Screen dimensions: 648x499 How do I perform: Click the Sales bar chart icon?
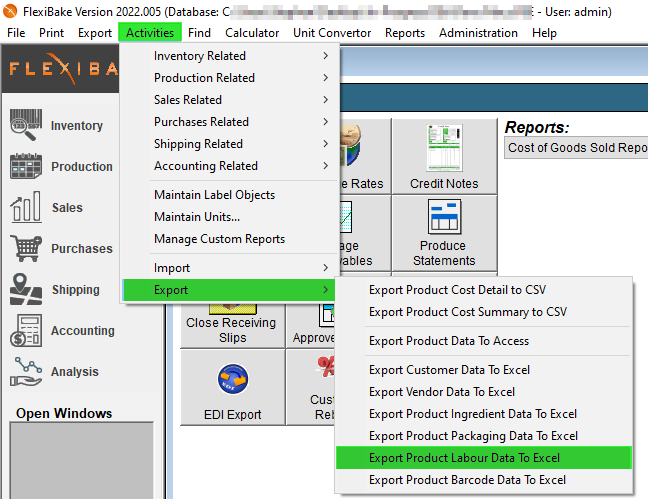(26, 207)
